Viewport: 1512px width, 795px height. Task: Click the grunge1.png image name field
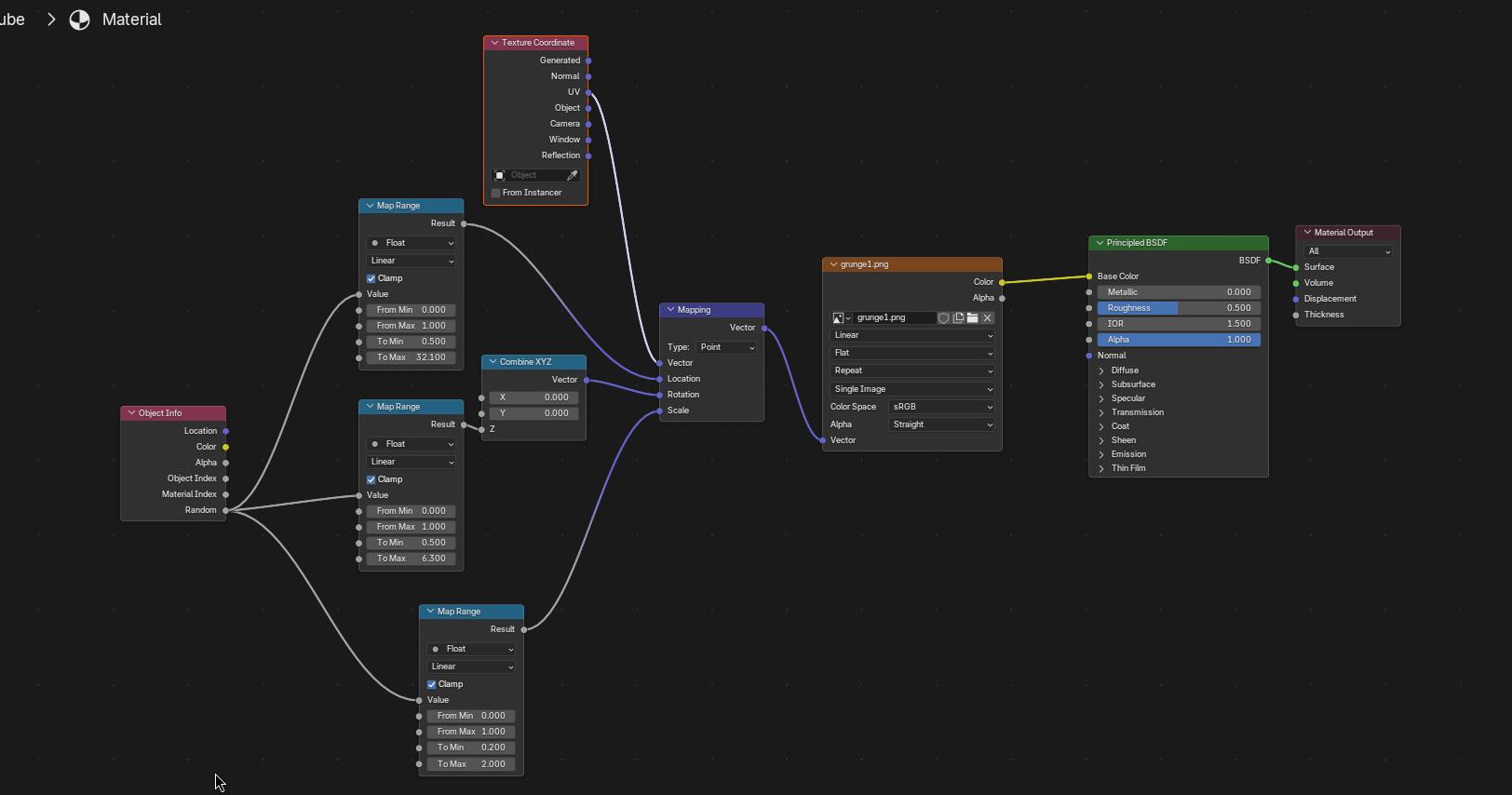[894, 317]
